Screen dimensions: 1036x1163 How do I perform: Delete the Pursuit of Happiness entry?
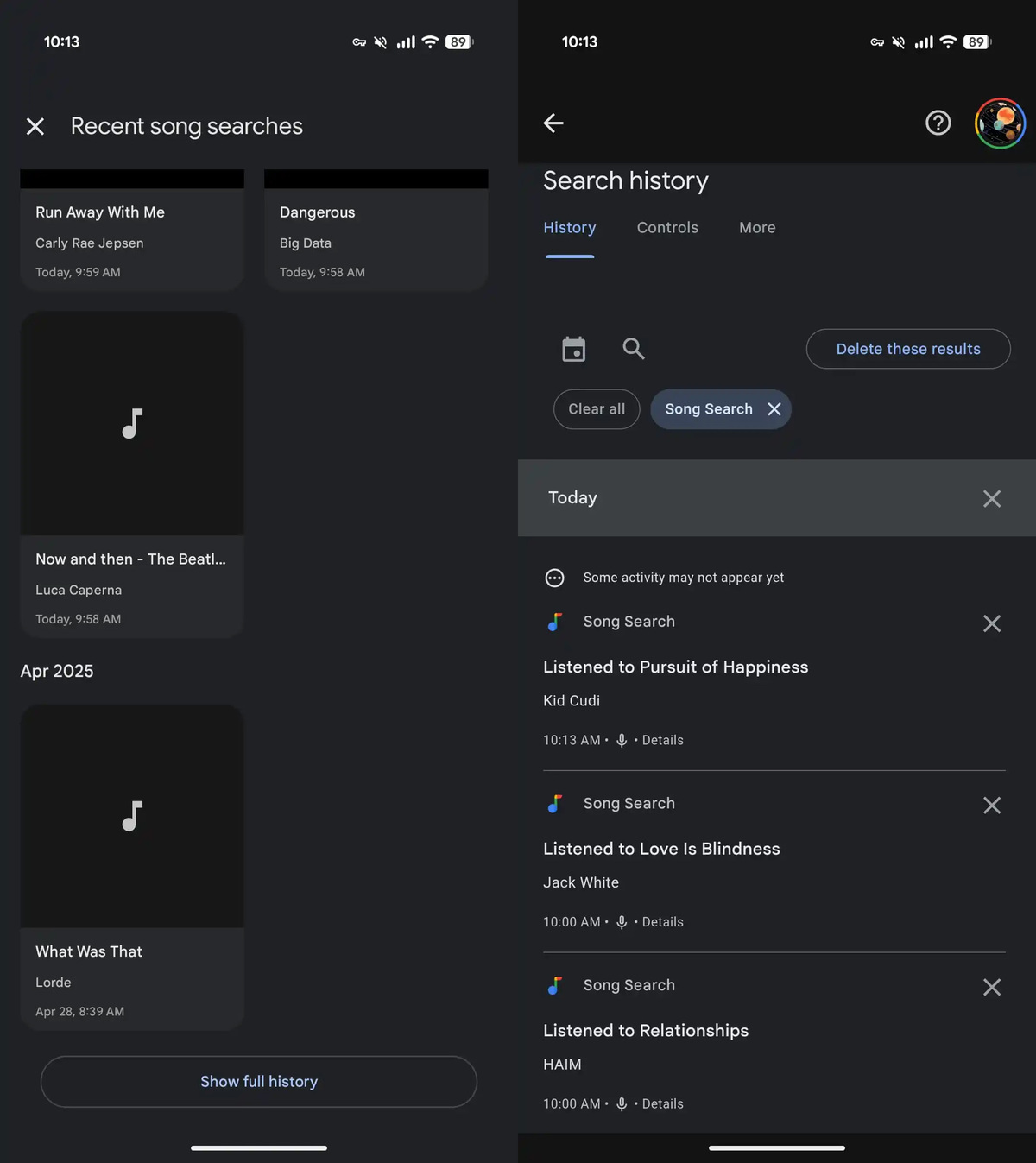[x=992, y=623]
